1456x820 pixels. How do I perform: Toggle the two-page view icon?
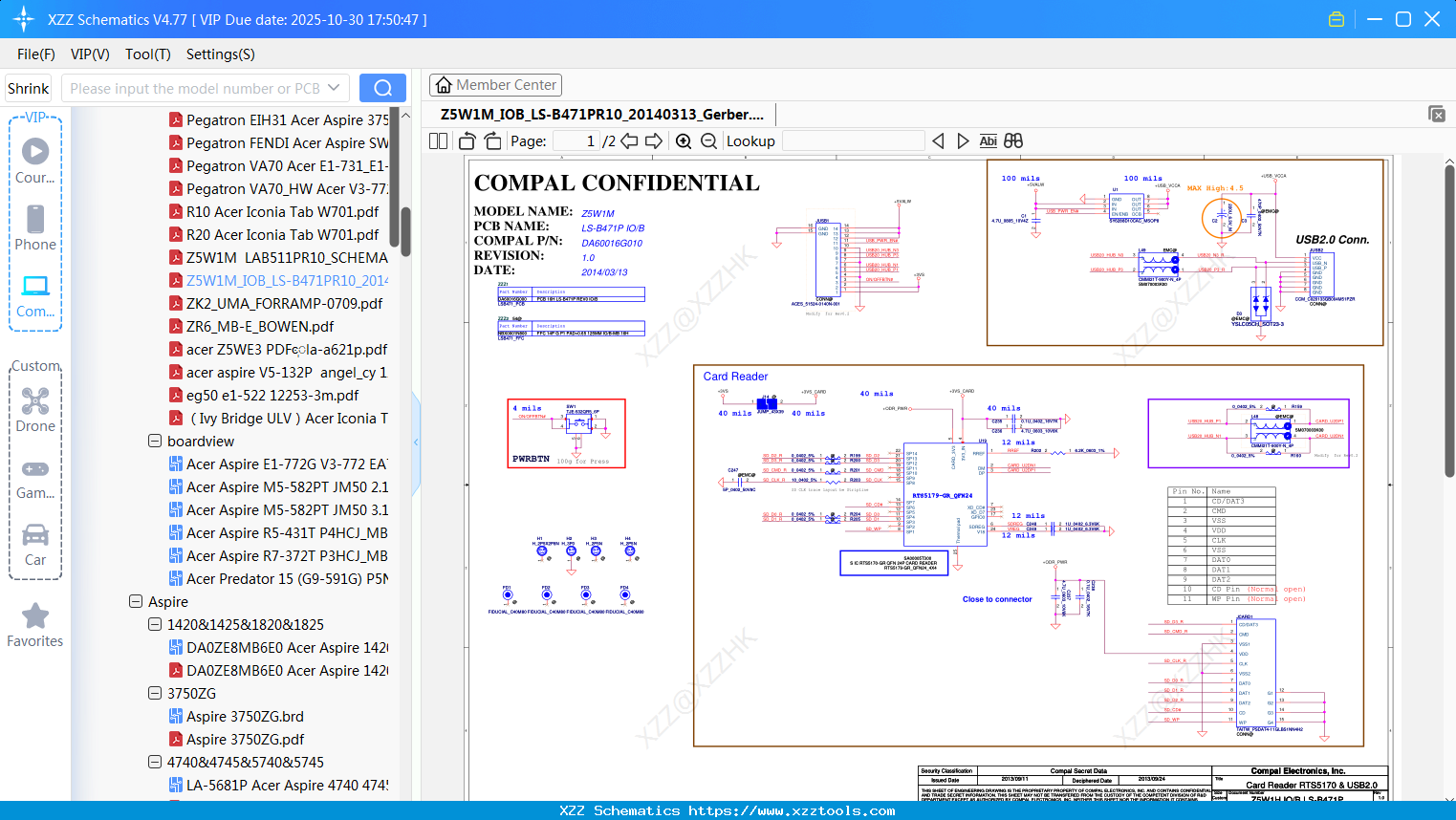click(439, 141)
